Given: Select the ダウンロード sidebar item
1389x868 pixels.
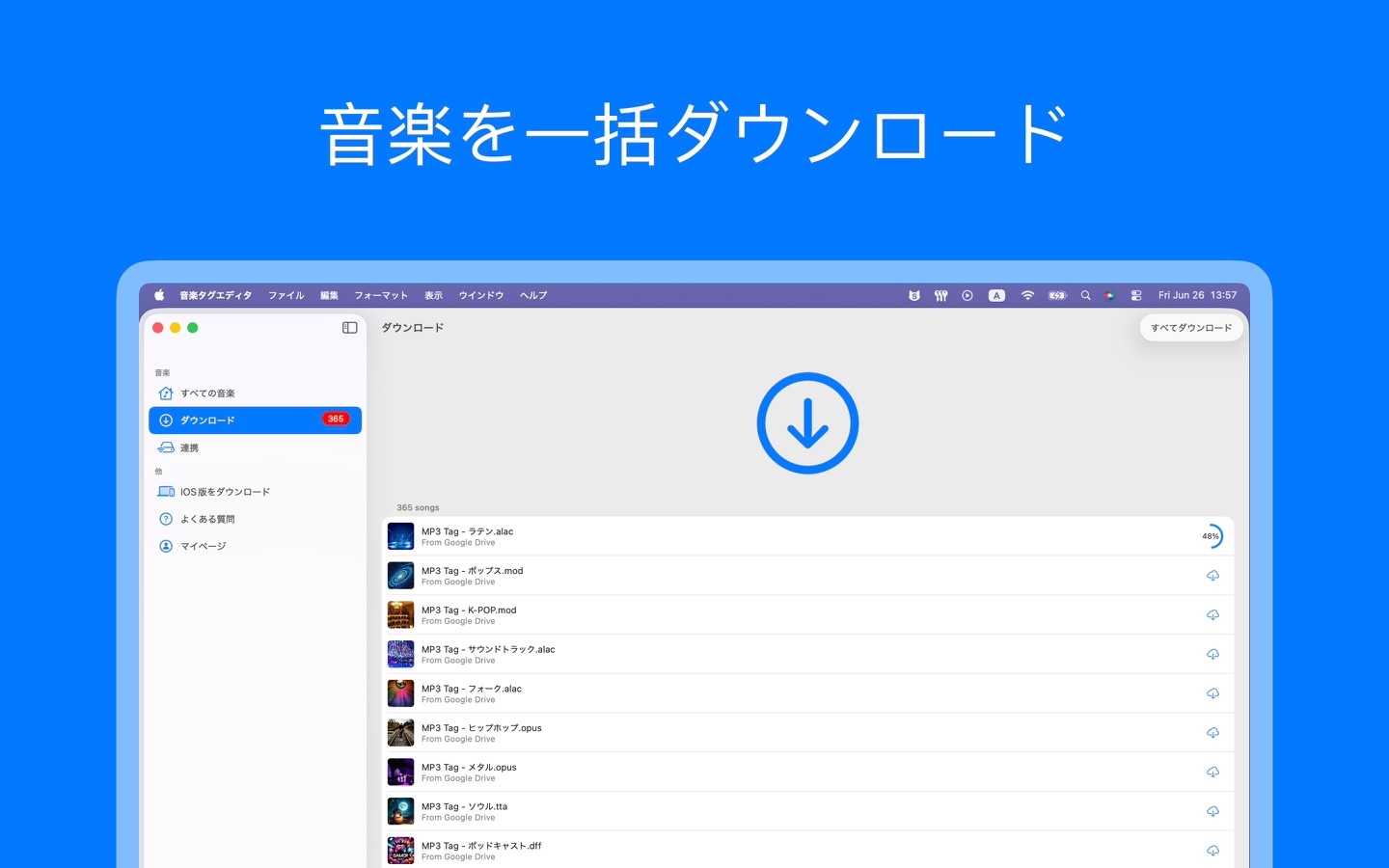Looking at the screenshot, I should pos(256,420).
